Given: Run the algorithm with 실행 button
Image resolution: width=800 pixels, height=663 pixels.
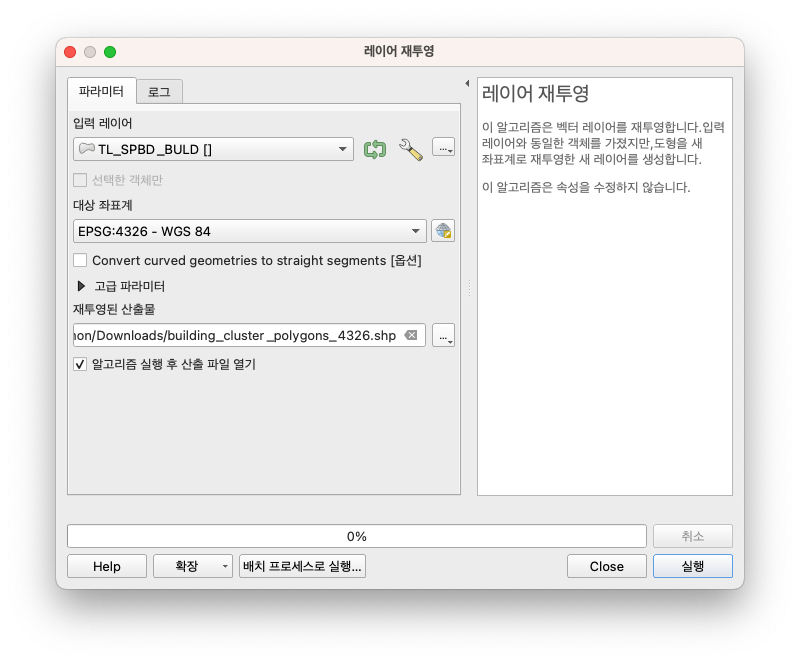Looking at the screenshot, I should (692, 567).
